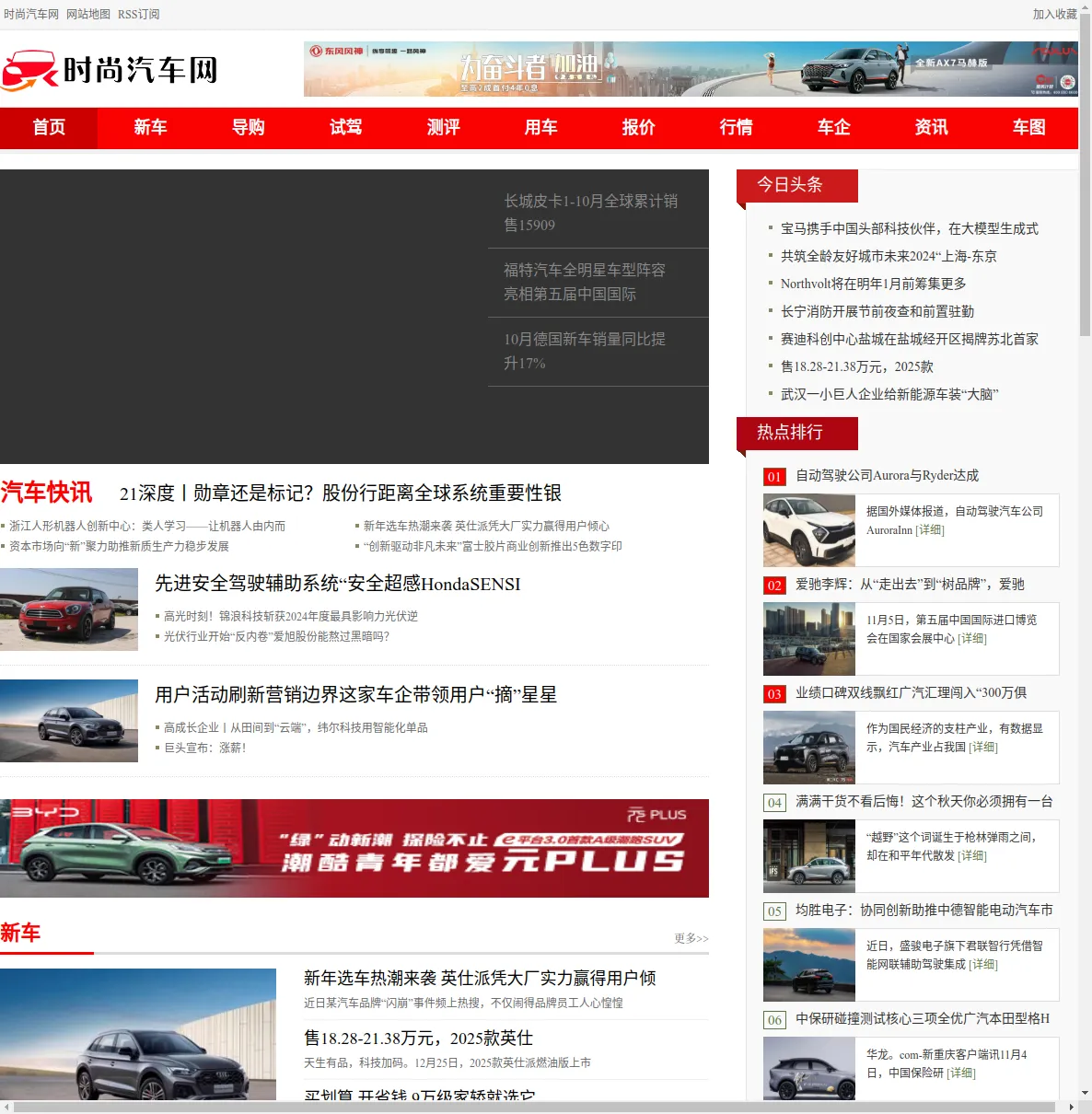Click the white SUV thumbnail under rank 01
Viewport: 1092px width, 1114px height.
[x=809, y=530]
